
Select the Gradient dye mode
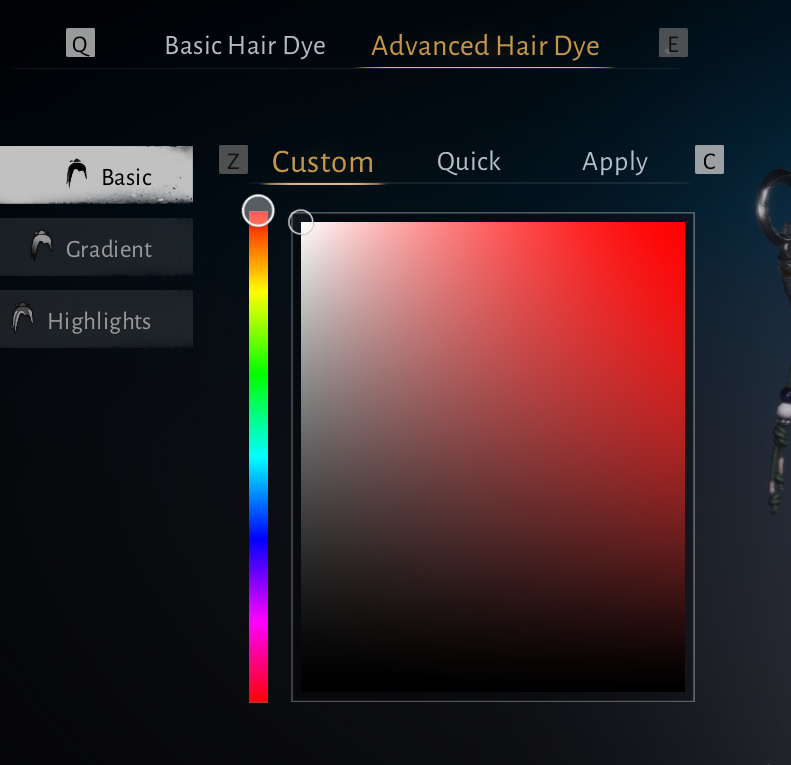click(x=96, y=247)
